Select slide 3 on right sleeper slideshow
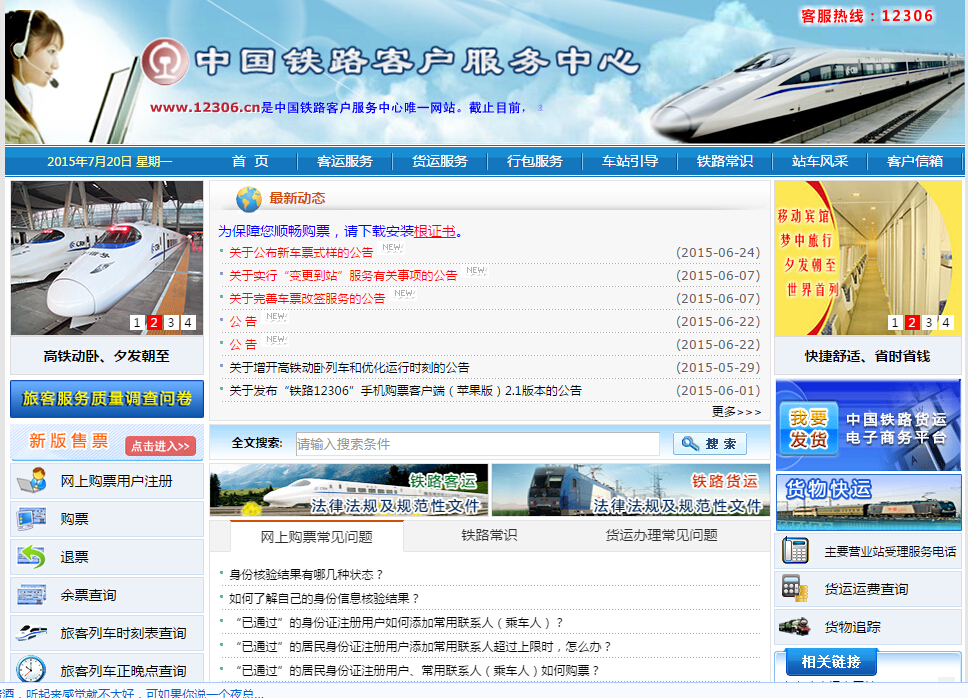The width and height of the screenshot is (968, 698). (x=928, y=322)
